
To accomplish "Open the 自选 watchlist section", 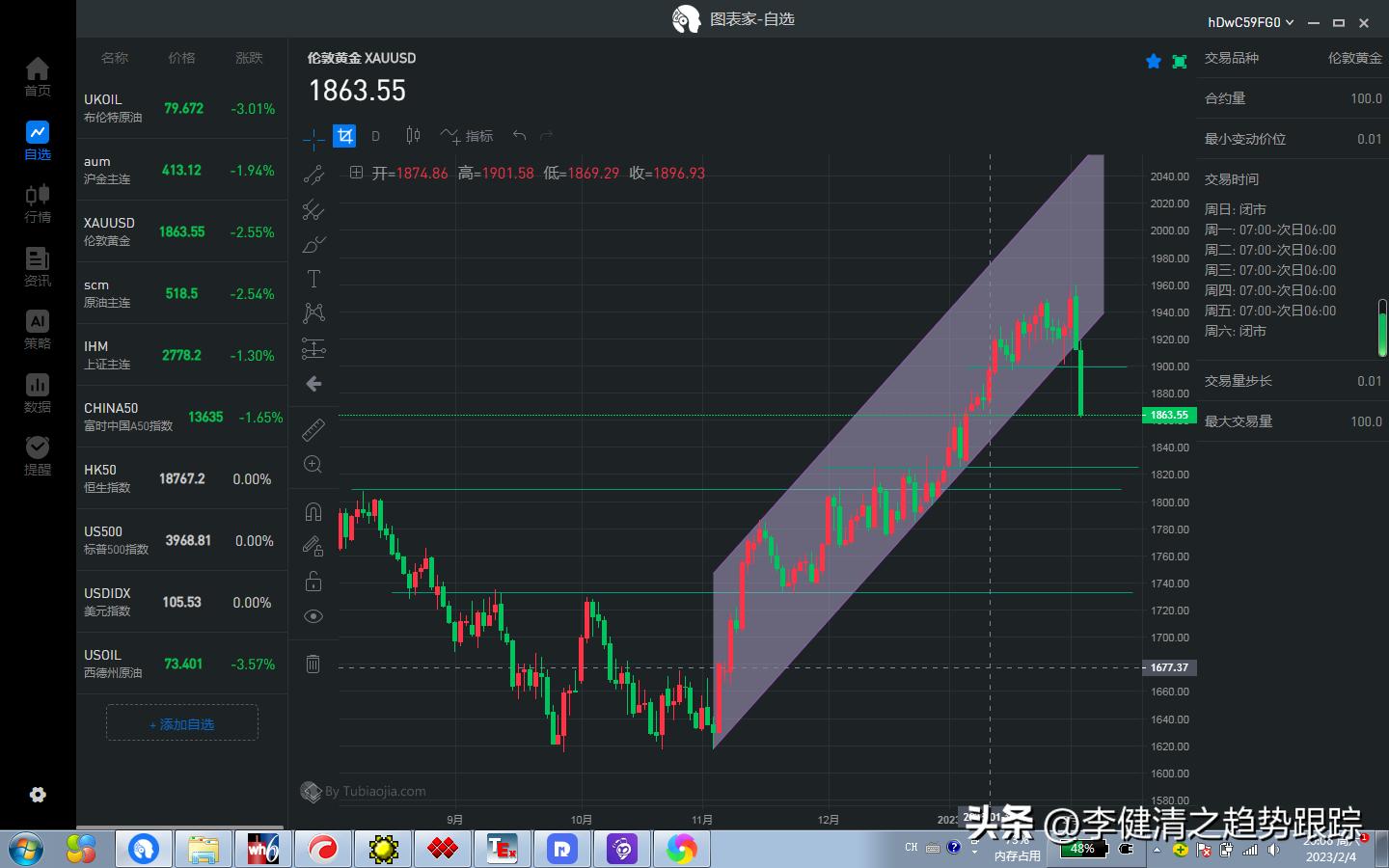I will point(38,140).
